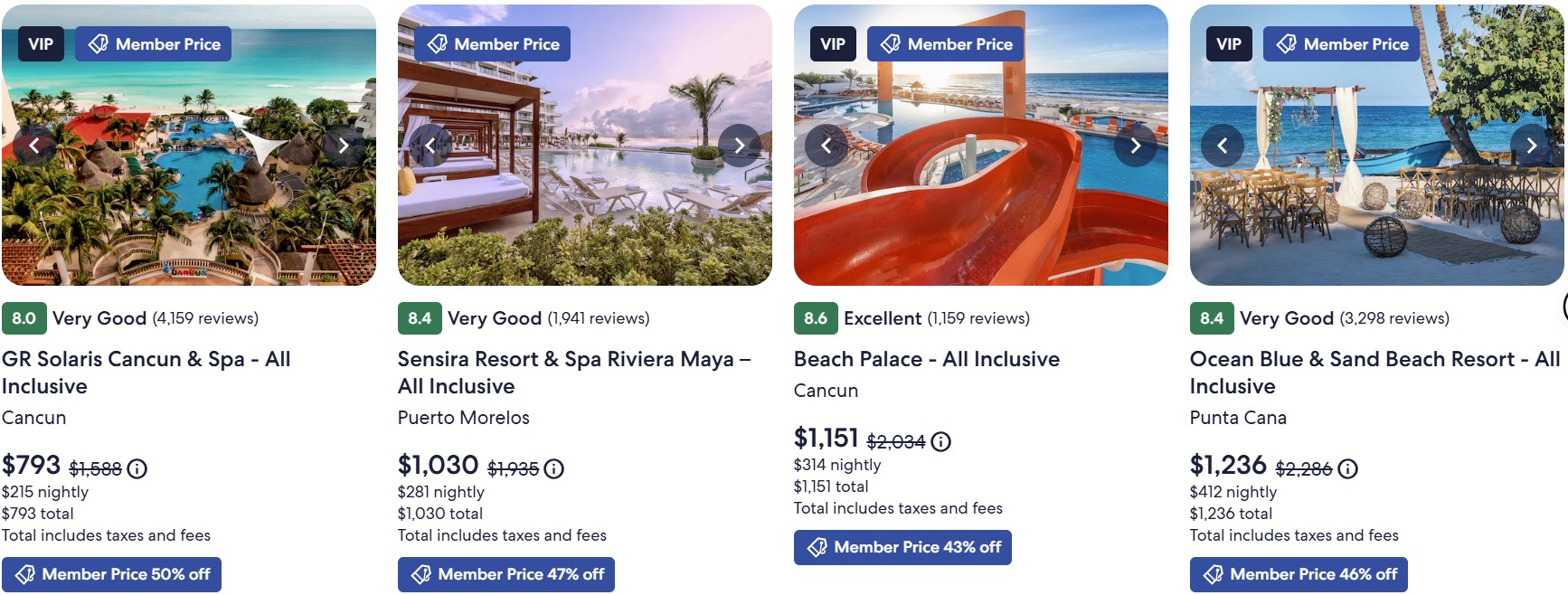Click the info icon beside Sensira's $1,030 price
1568x595 pixels.
click(553, 469)
